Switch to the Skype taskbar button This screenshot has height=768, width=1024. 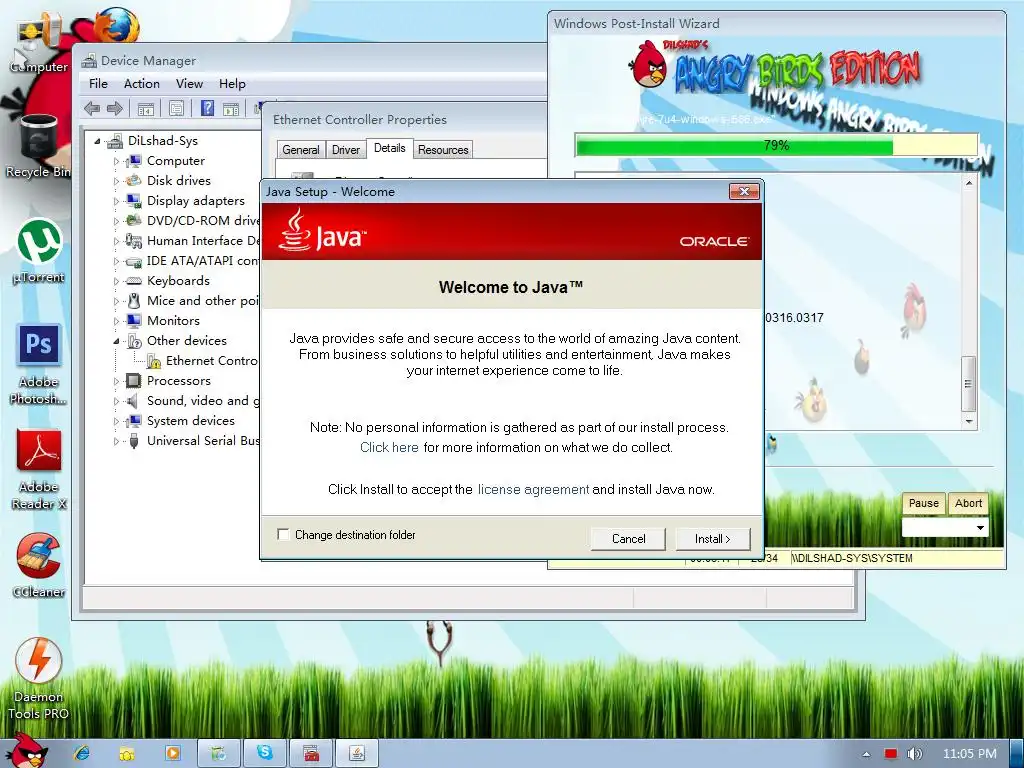264,753
